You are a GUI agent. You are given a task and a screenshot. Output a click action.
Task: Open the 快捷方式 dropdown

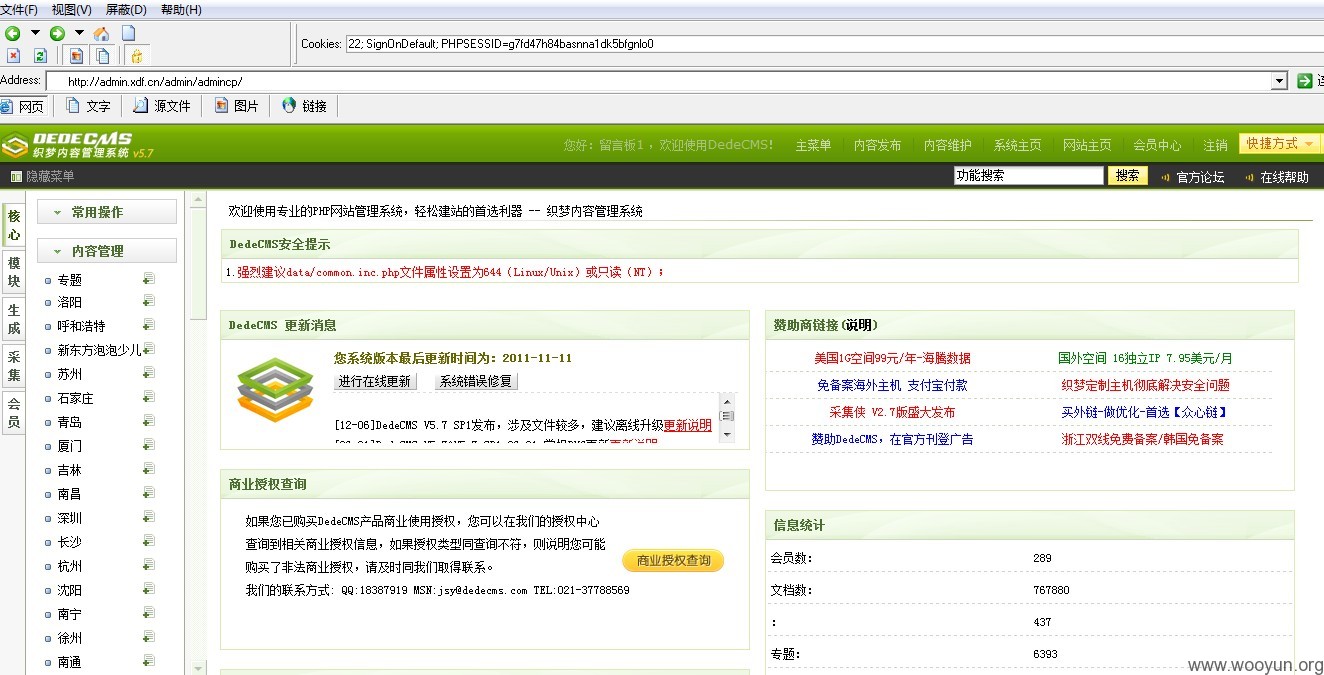pyautogui.click(x=1279, y=144)
